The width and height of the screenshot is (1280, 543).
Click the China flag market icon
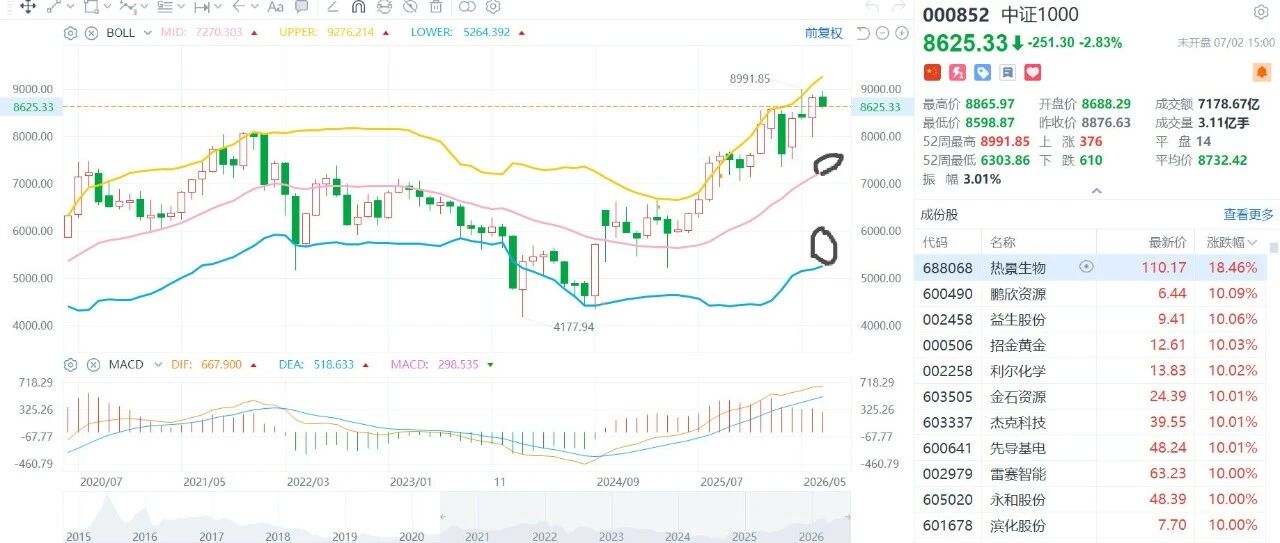932,73
